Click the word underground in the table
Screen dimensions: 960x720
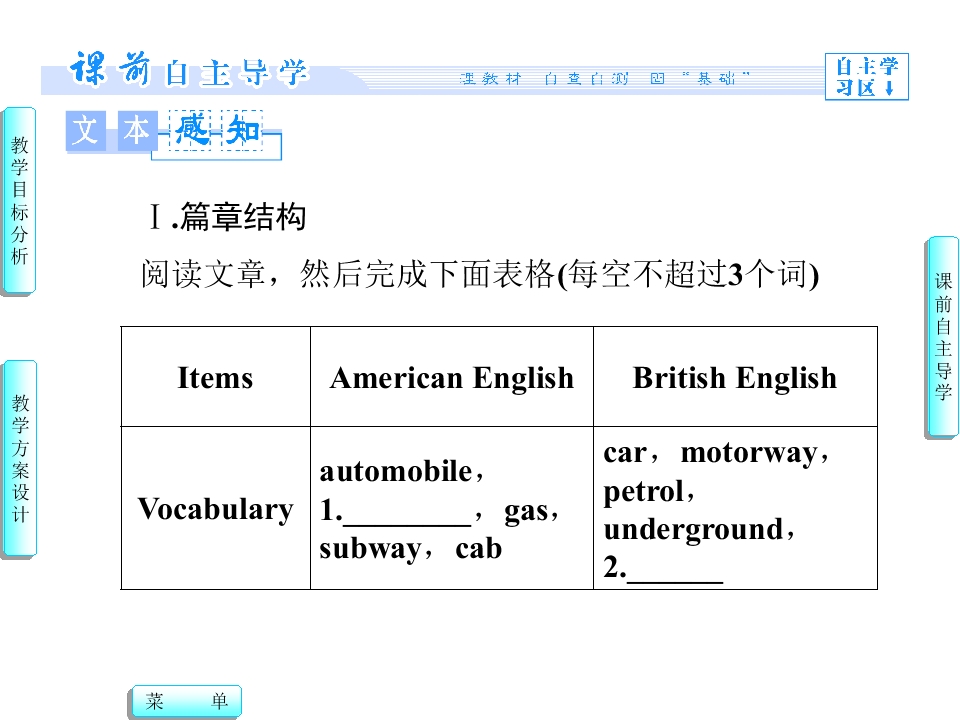tap(694, 530)
